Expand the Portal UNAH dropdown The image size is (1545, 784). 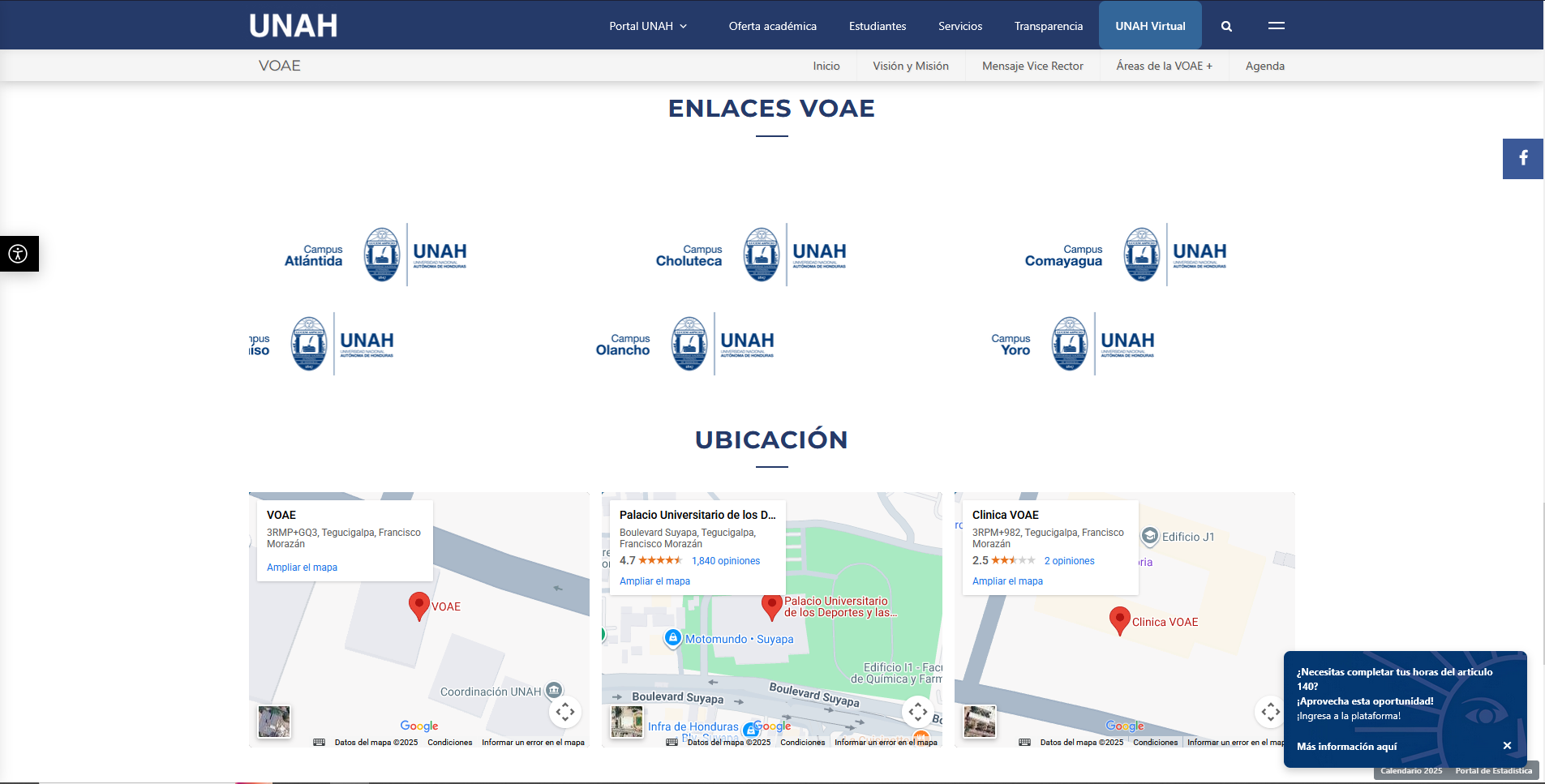point(646,25)
